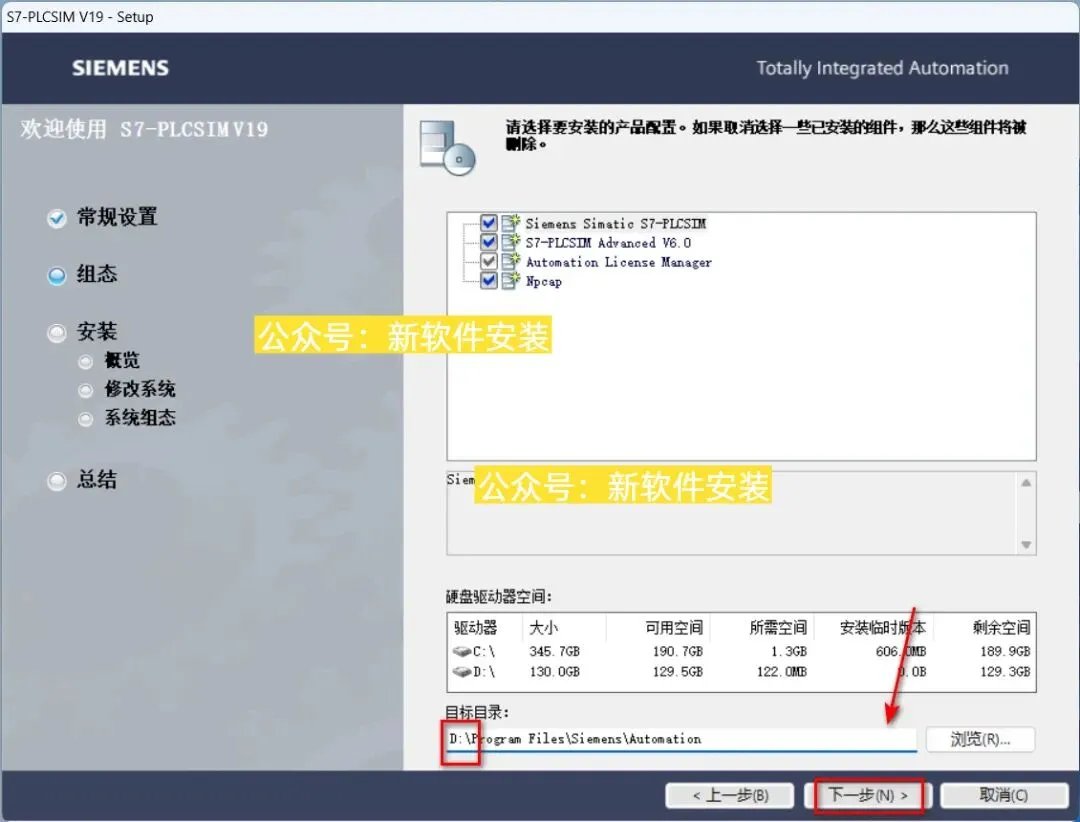Click the Npcap package icon
The width and height of the screenshot is (1080, 822).
(510, 280)
